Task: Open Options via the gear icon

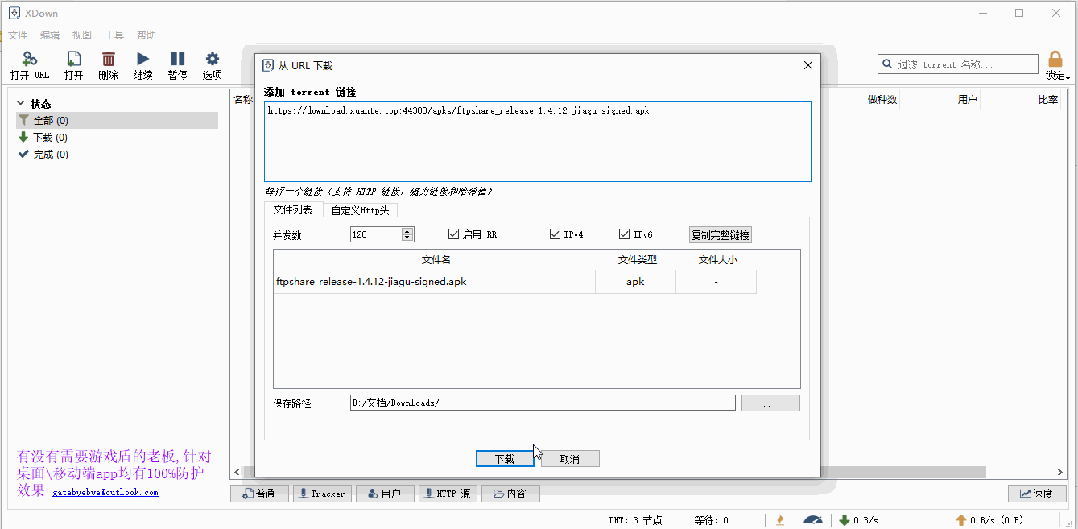Action: click(x=212, y=60)
